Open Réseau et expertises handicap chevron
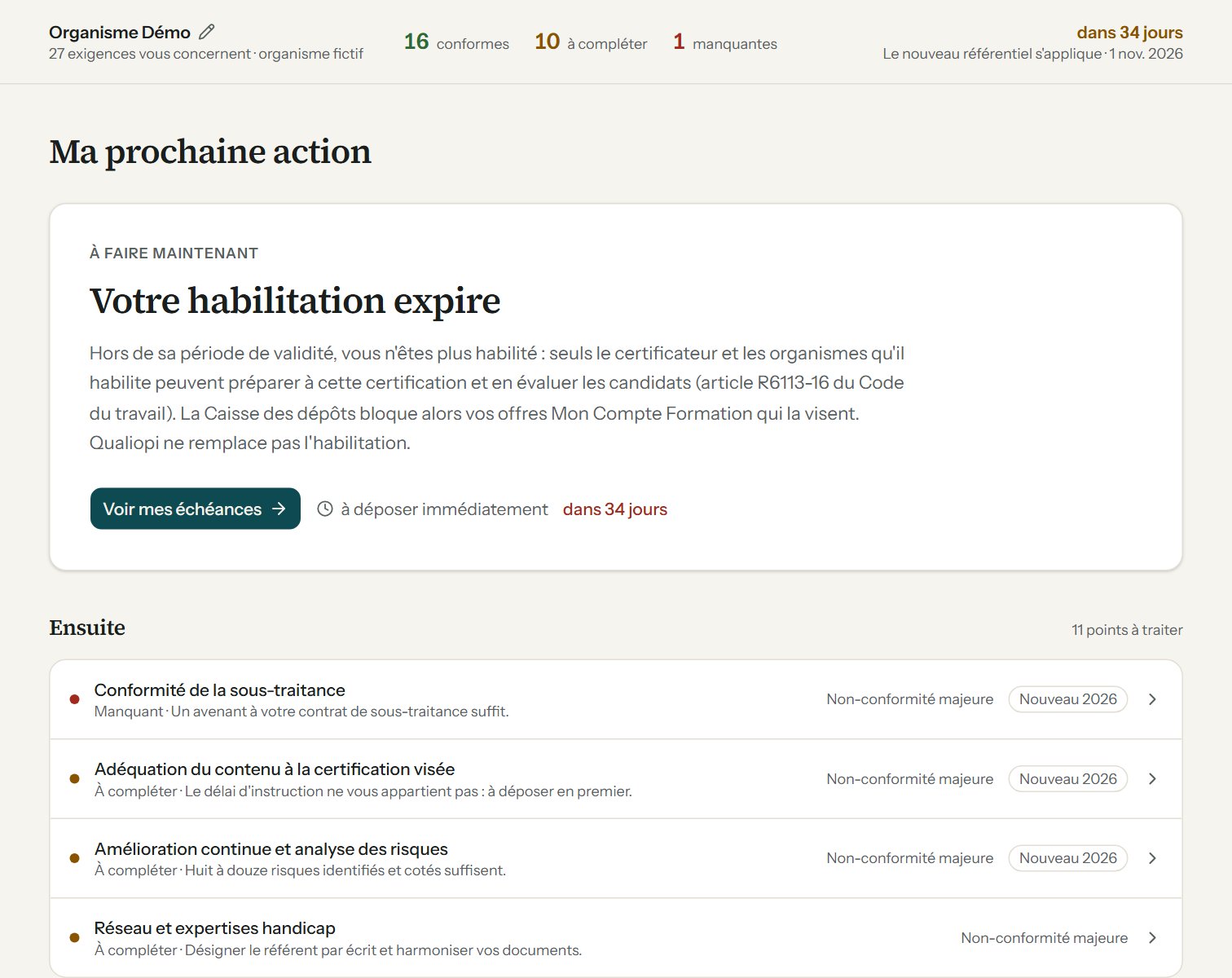Viewport: 1232px width, 978px height. tap(1152, 938)
